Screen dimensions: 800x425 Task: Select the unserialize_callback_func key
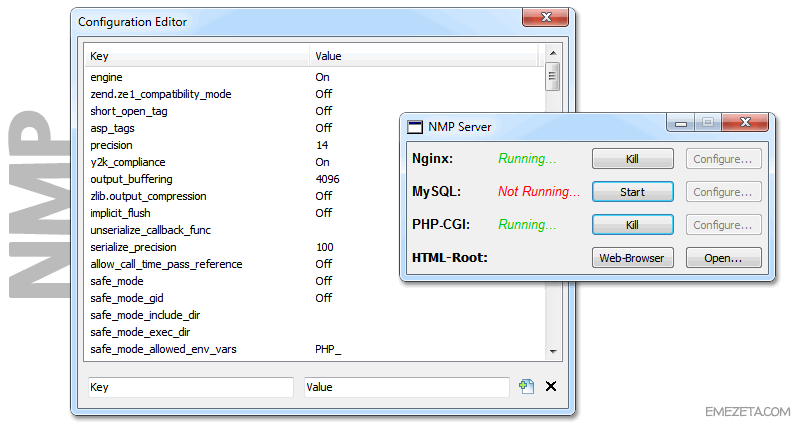(x=150, y=230)
